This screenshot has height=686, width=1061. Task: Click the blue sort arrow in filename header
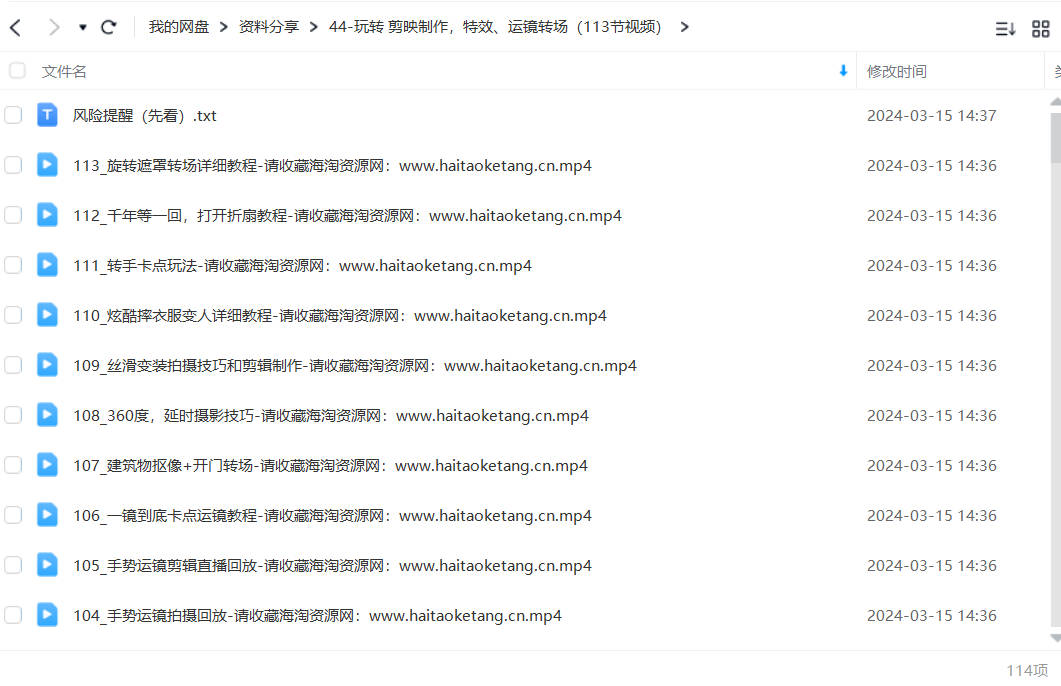coord(843,70)
